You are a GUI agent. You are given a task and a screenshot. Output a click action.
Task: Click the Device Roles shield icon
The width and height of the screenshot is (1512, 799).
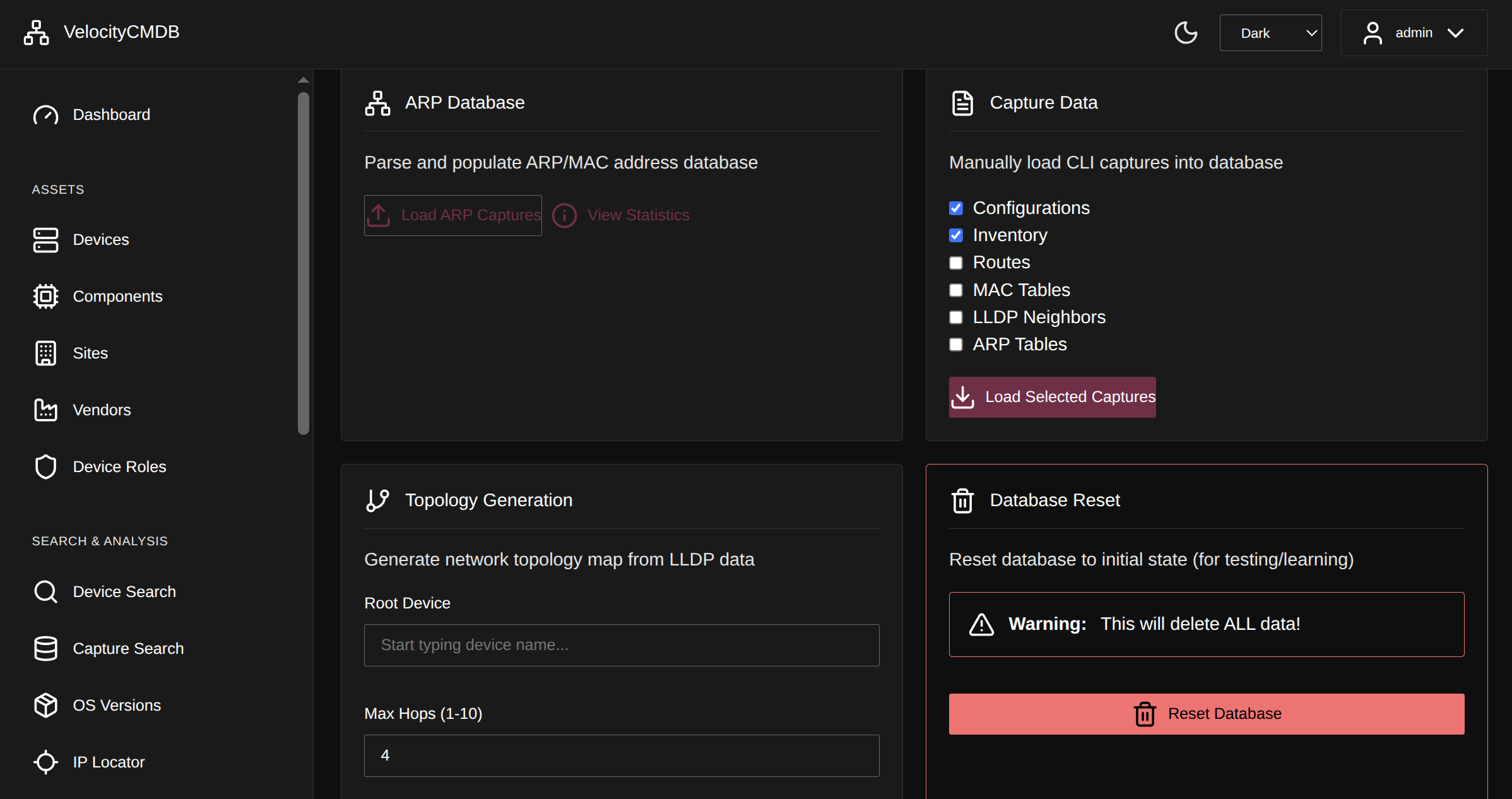coord(45,467)
